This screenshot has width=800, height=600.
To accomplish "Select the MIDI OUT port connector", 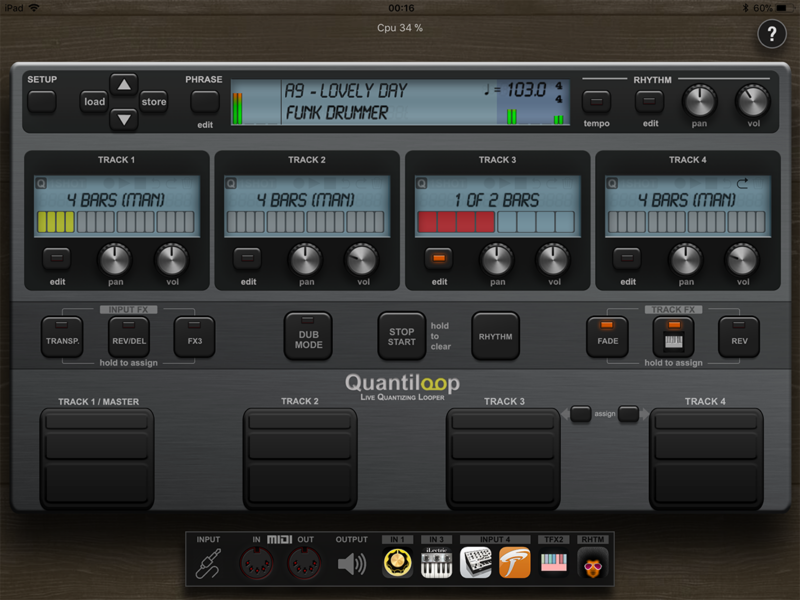I will click(x=304, y=565).
